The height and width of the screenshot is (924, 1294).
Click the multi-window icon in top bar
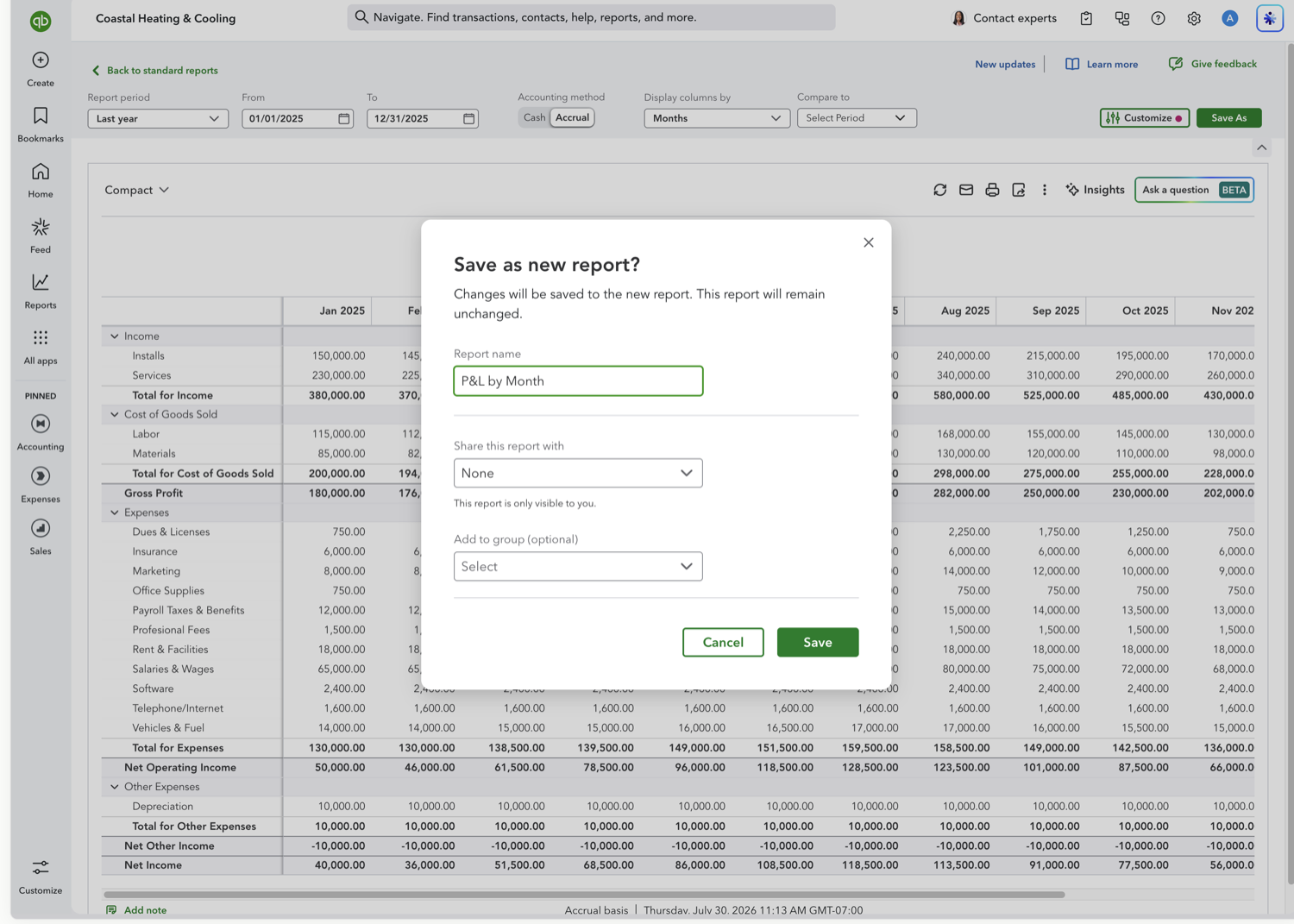(1122, 18)
